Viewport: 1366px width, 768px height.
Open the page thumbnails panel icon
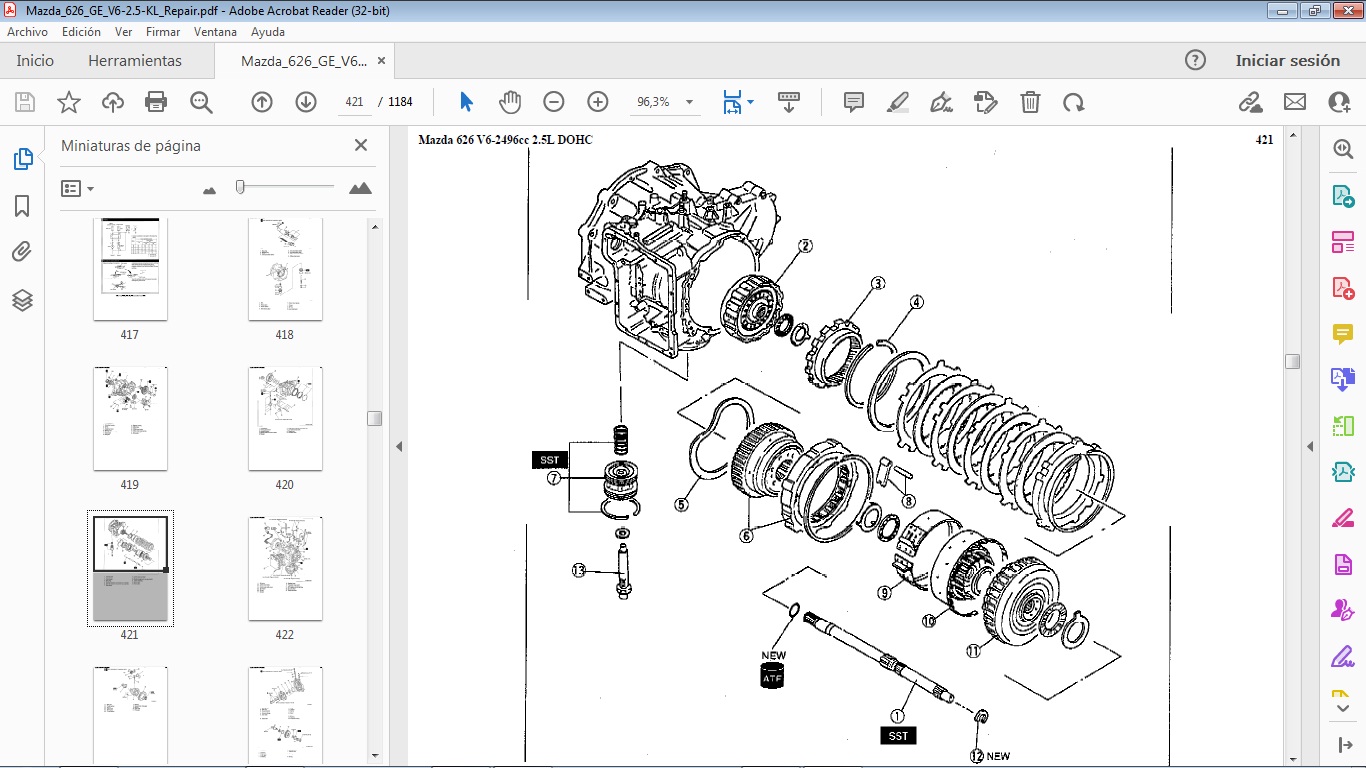(x=22, y=158)
